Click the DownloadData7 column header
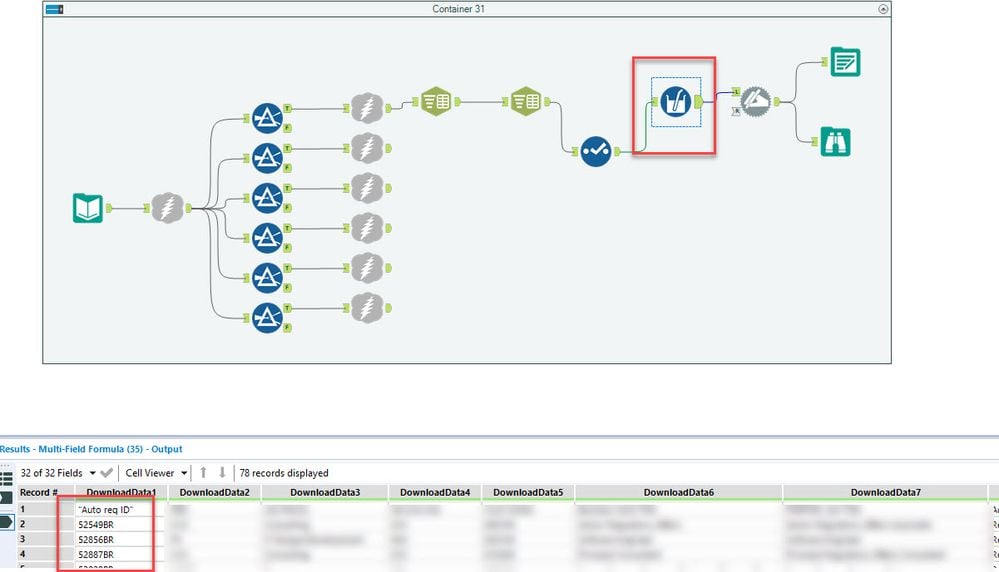The height and width of the screenshot is (572, 999). (x=886, y=492)
